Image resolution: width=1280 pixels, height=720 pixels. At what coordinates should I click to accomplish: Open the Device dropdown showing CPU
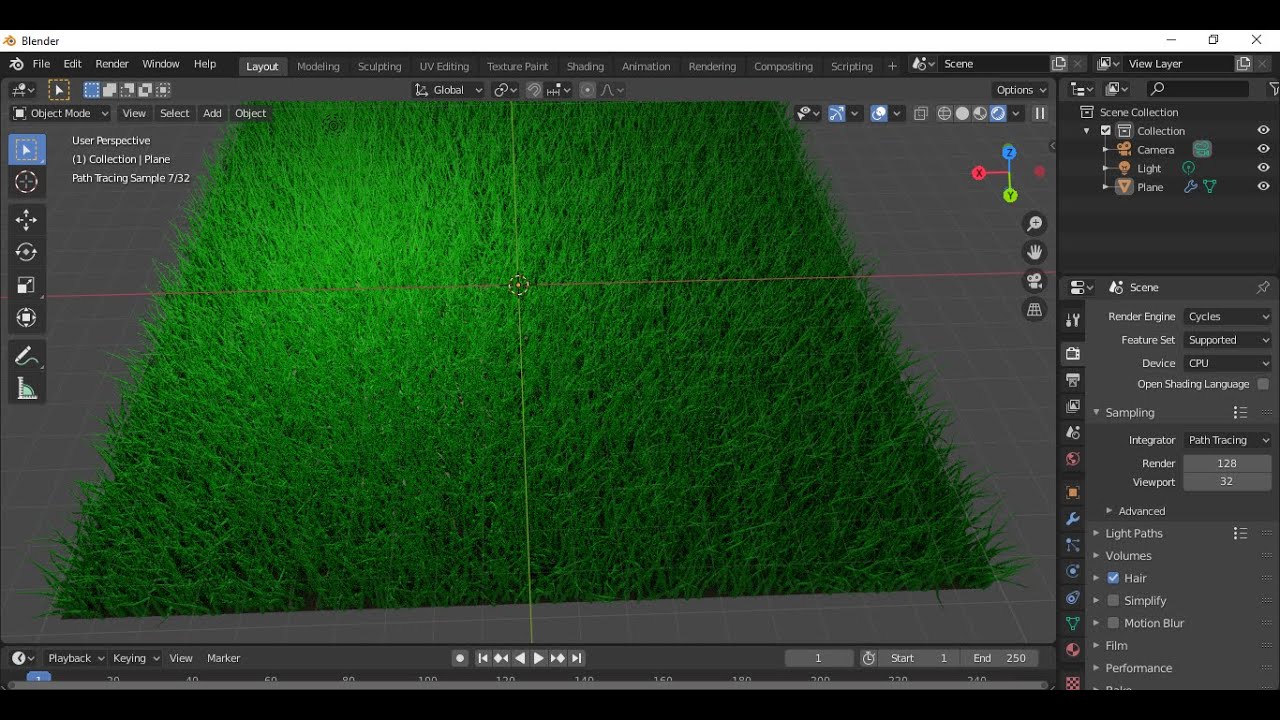(x=1228, y=363)
